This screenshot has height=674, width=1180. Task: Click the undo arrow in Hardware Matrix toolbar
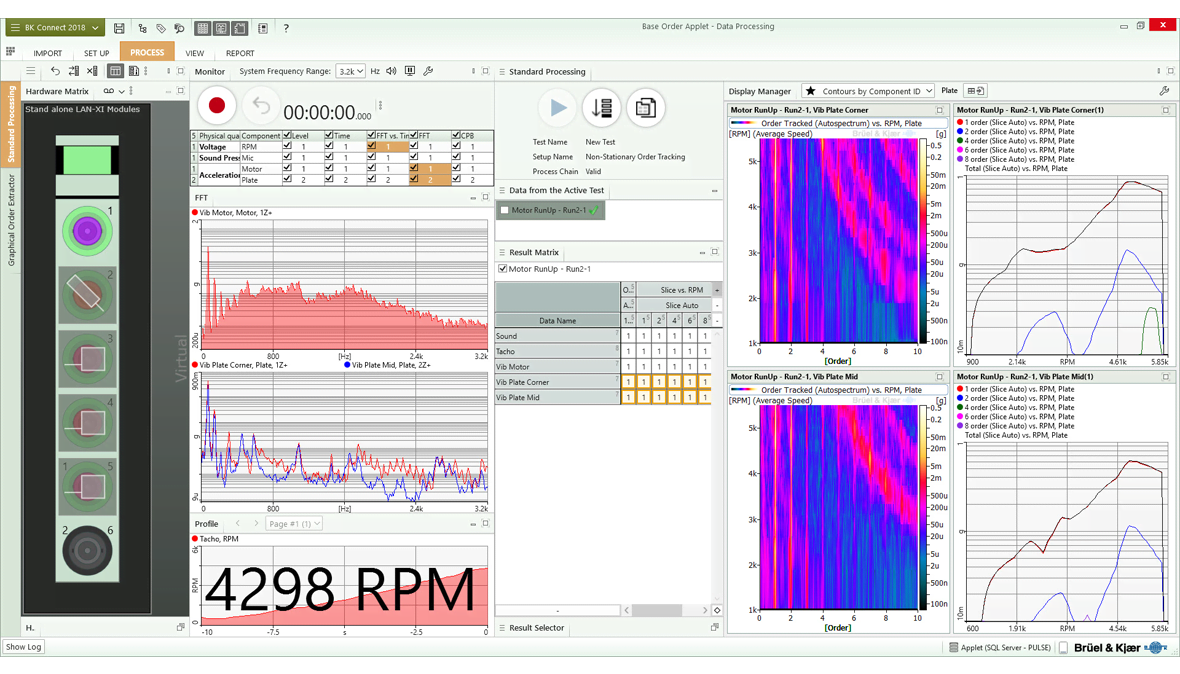pyautogui.click(x=55, y=72)
